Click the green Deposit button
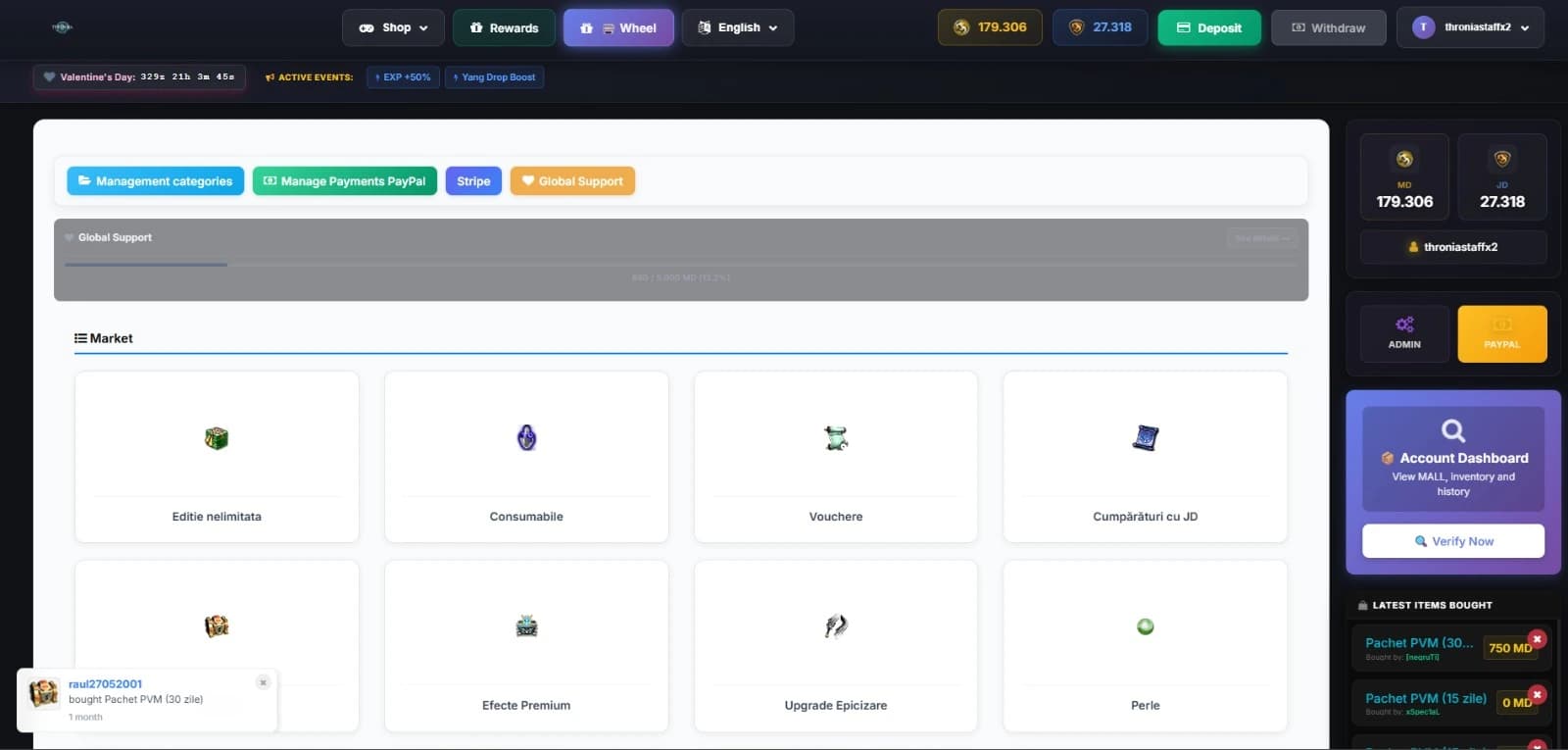Screen dimensions: 1568x750 click(1208, 27)
